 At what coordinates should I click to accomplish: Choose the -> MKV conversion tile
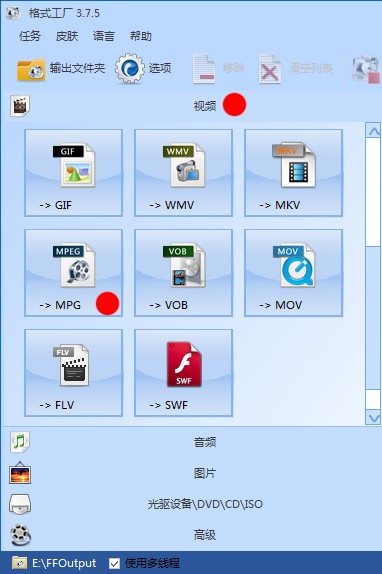(x=293, y=173)
